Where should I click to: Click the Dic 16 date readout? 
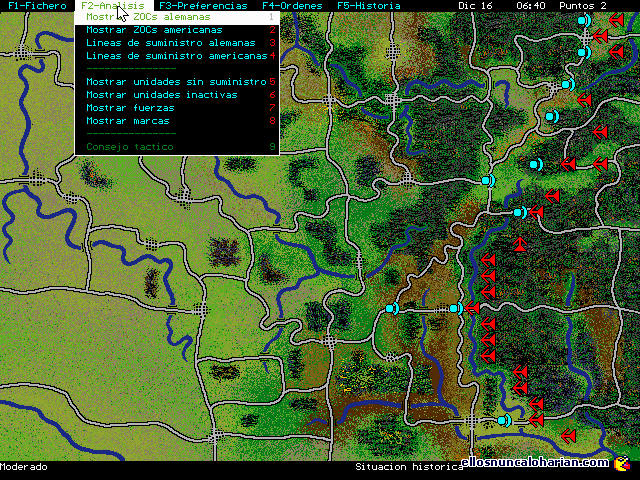[475, 6]
